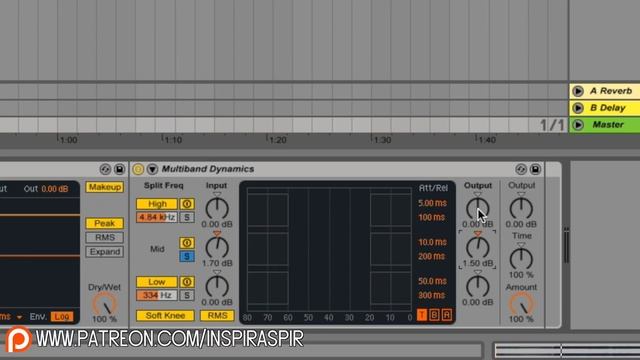Click High band release 100 ms value
Screen dimensions: 640x360
tap(431, 217)
